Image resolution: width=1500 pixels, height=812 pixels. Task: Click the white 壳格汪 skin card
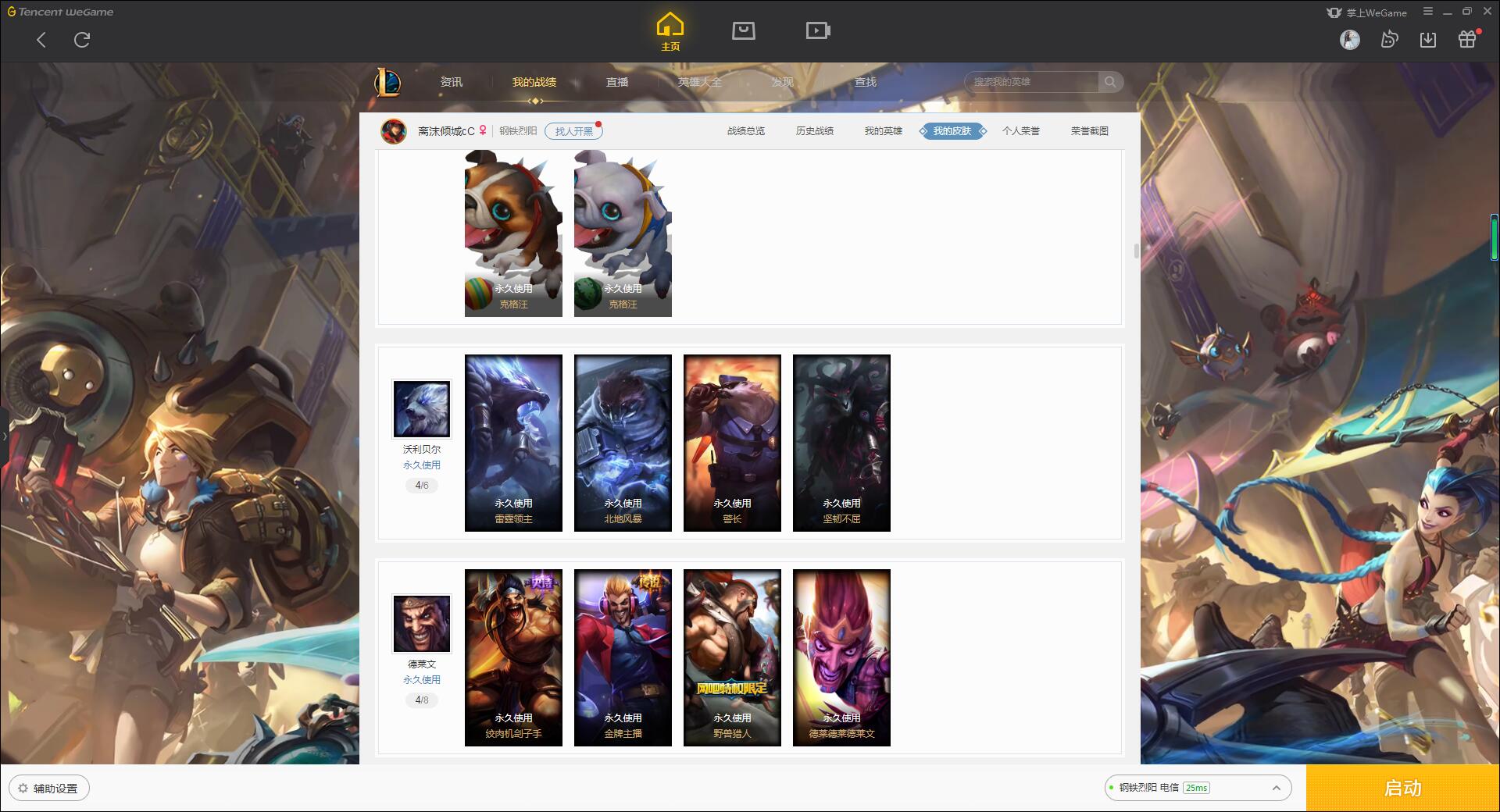[x=623, y=233]
